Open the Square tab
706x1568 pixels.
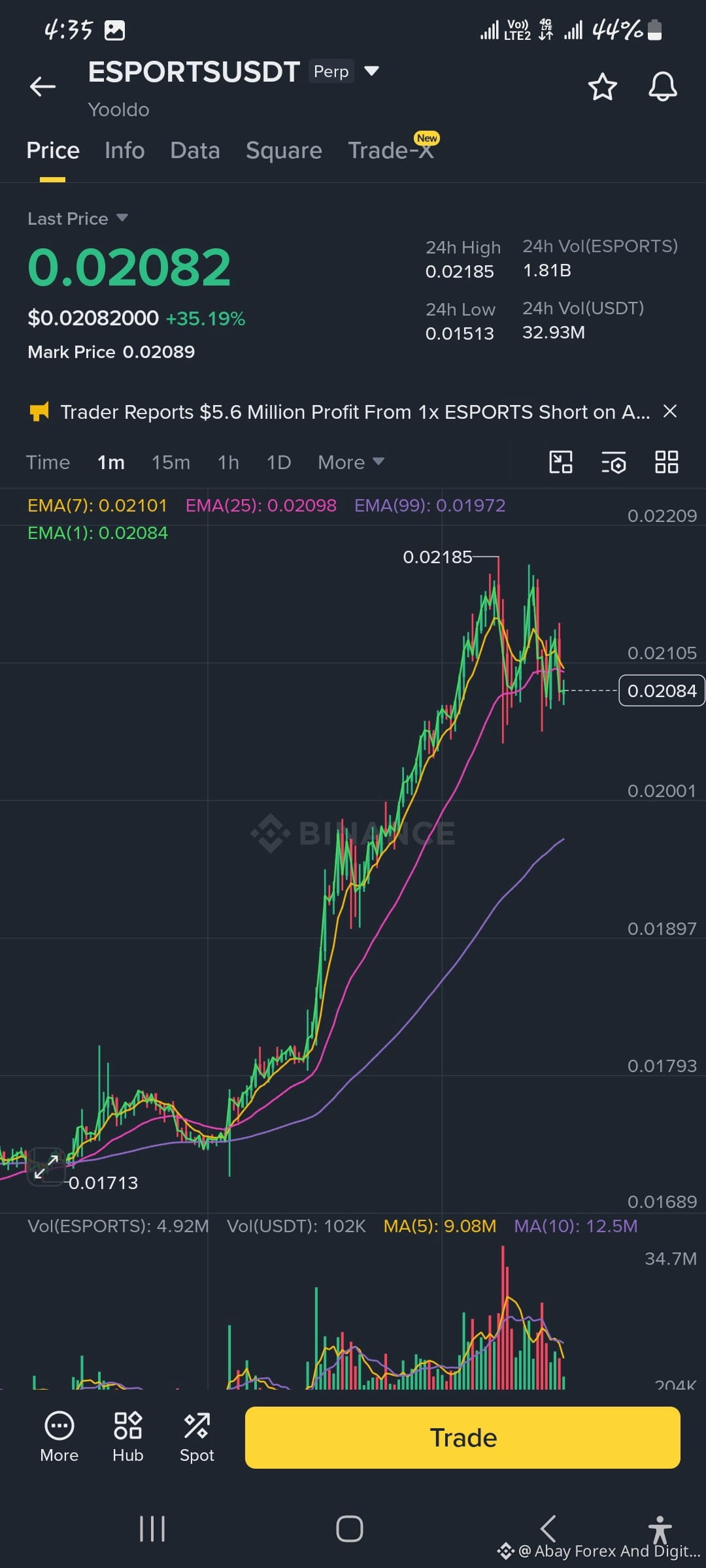pyautogui.click(x=284, y=150)
